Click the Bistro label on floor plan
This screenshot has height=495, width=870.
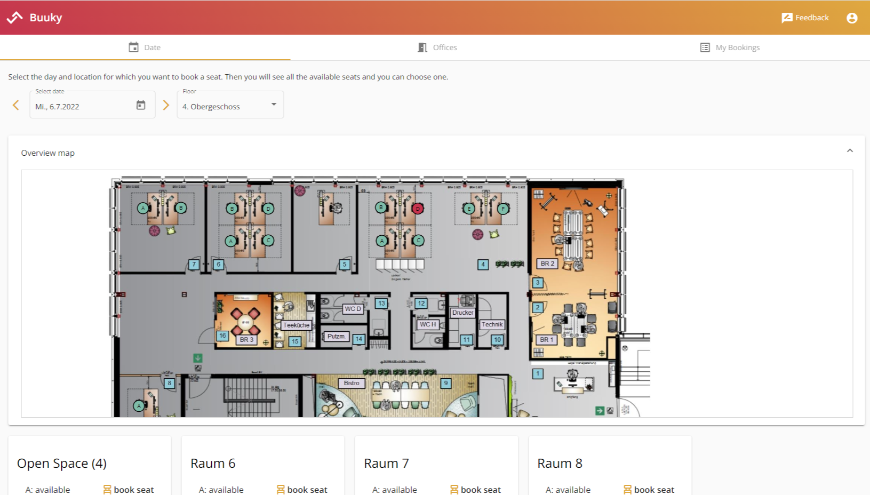click(x=351, y=382)
